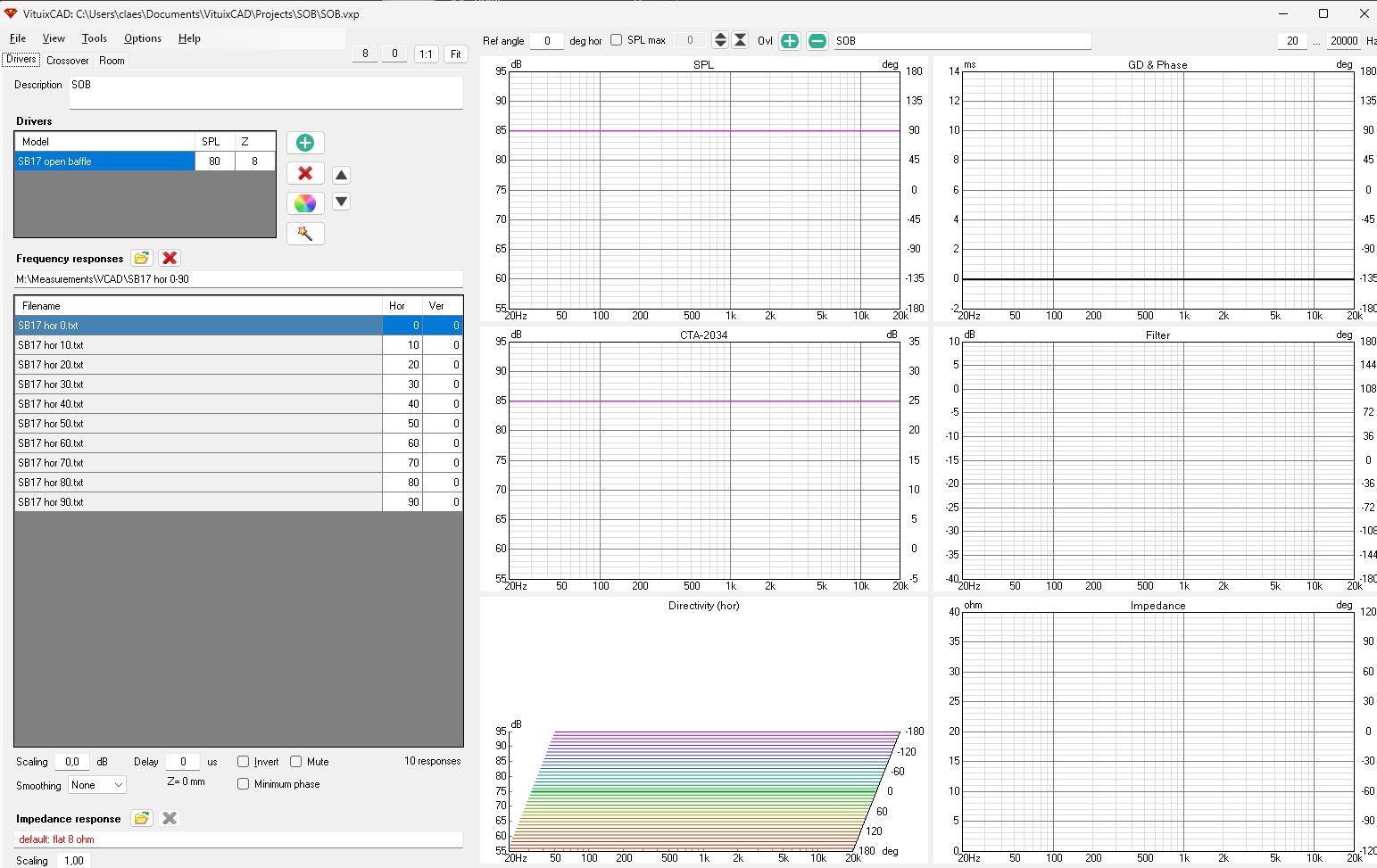Add a new driver with green plus
Screen dimensions: 1377x868
(305, 143)
